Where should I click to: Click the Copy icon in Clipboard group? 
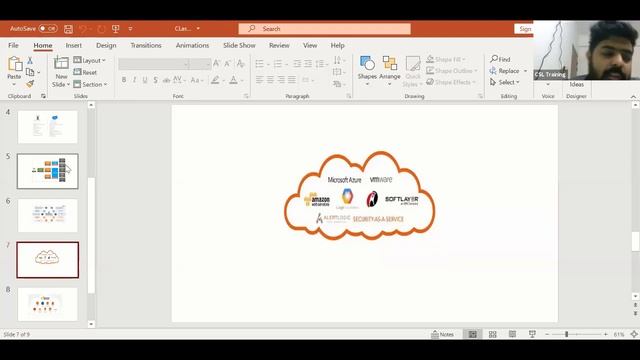(30, 72)
